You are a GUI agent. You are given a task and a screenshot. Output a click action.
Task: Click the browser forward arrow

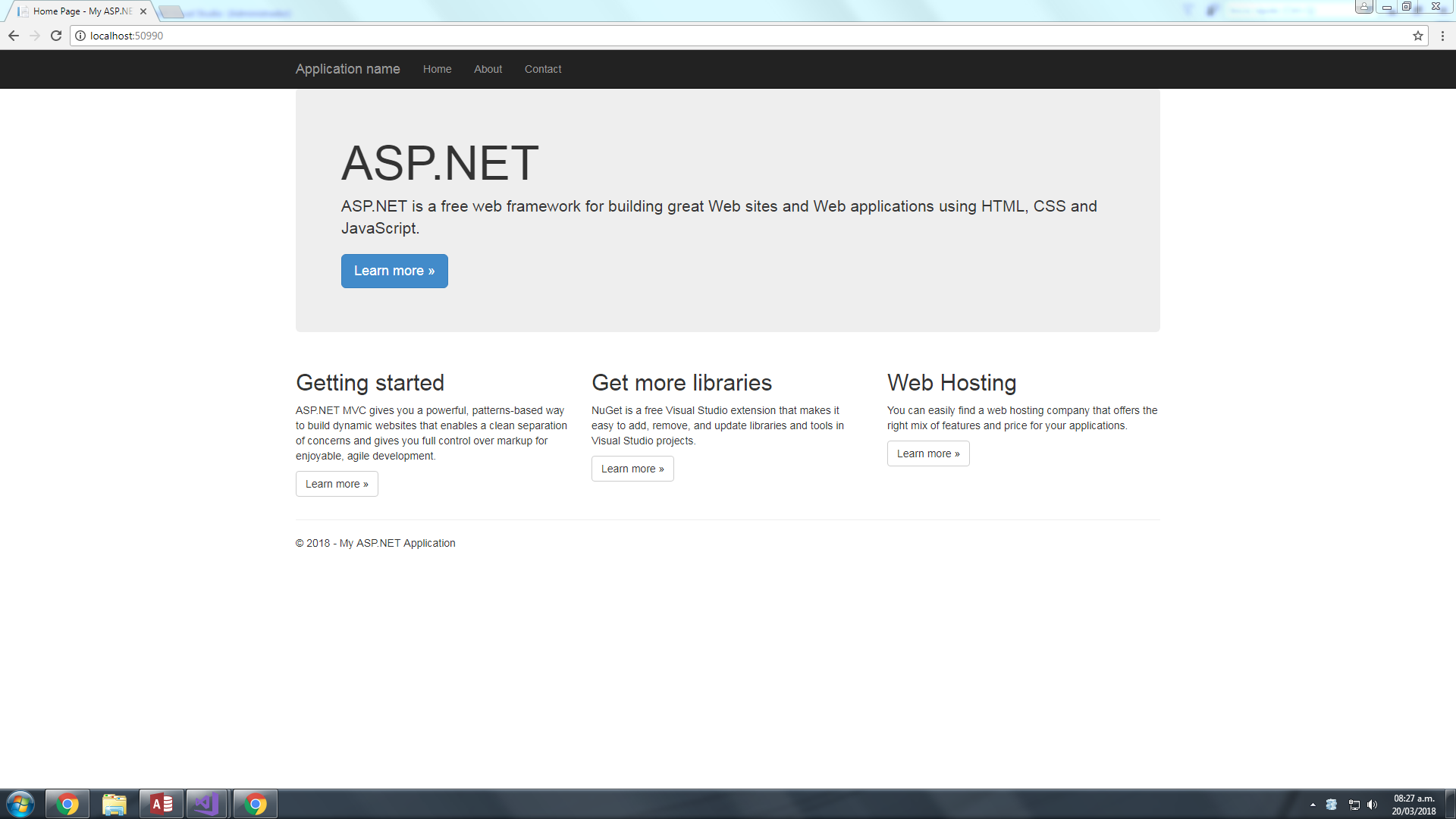35,36
